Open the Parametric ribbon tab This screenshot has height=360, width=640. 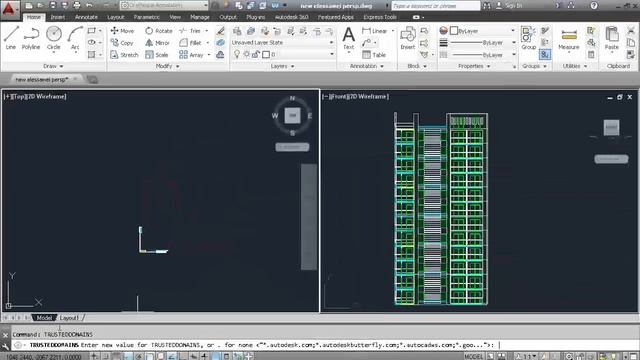[147, 17]
